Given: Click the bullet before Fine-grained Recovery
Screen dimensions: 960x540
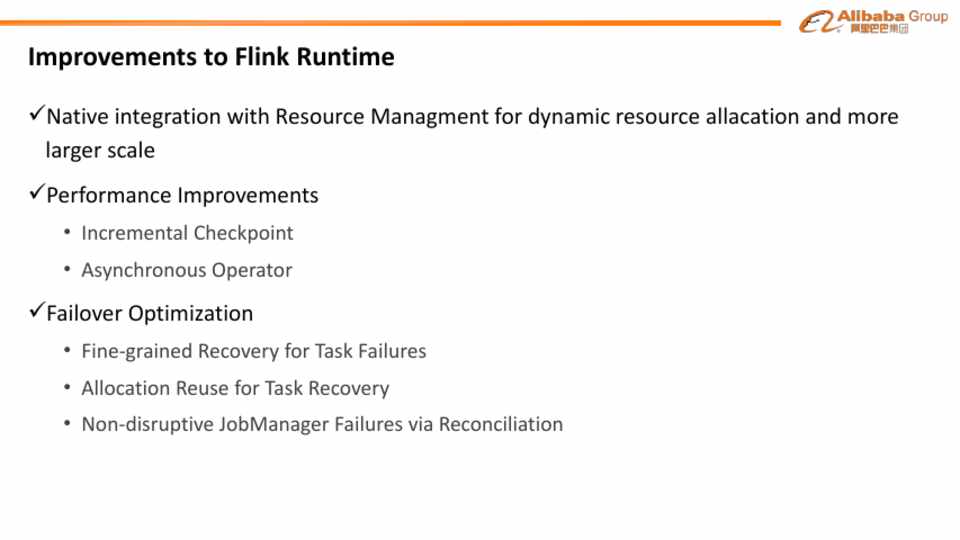Looking at the screenshot, I should pyautogui.click(x=67, y=351).
